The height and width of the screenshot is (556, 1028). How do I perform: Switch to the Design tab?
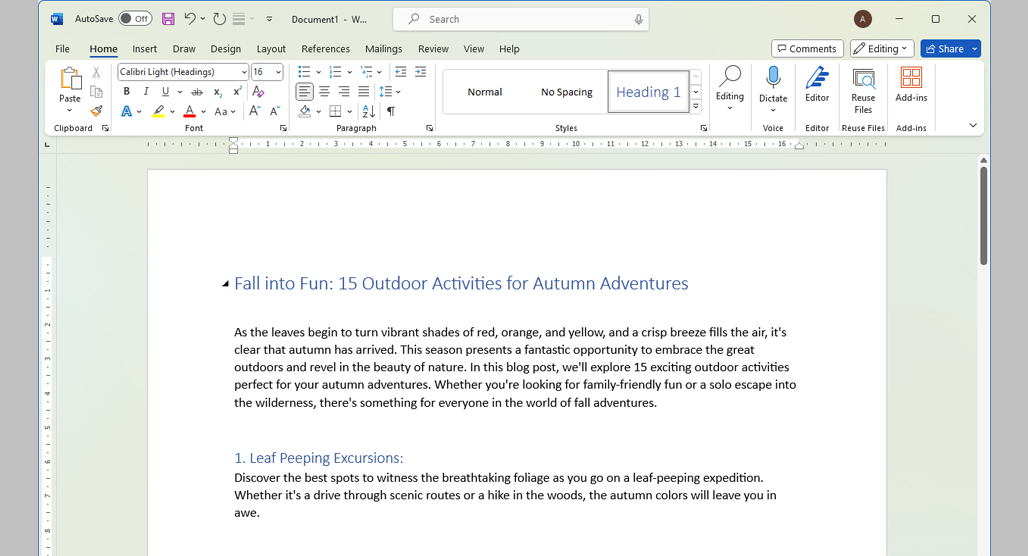click(226, 49)
